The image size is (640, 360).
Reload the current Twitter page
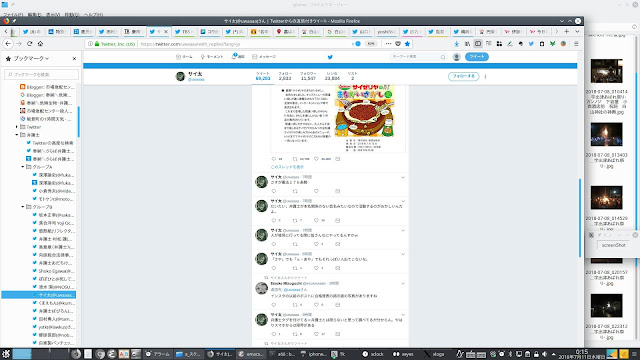point(29,44)
